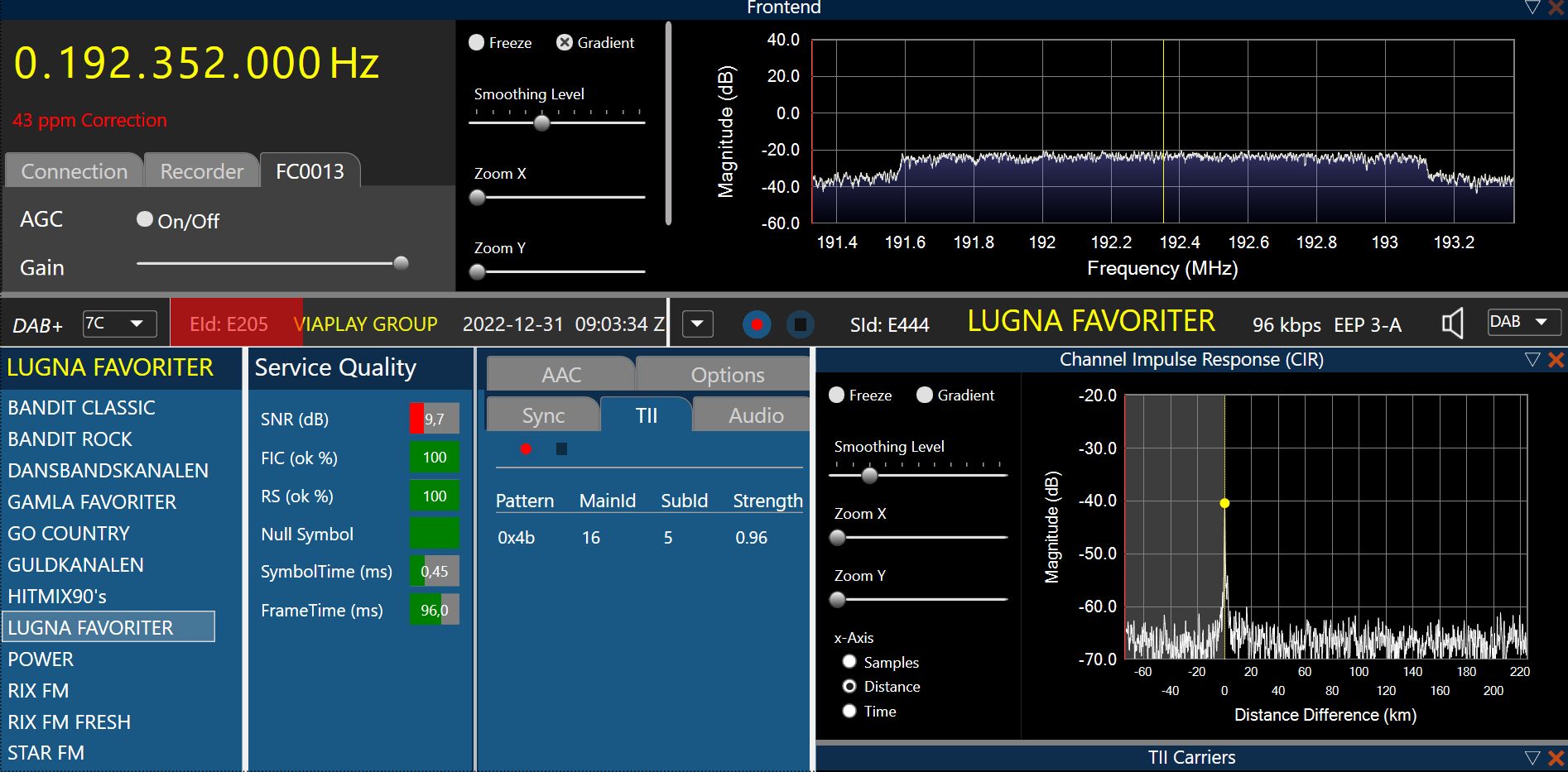This screenshot has width=1568, height=772.
Task: Open the DAB output mode dropdown
Action: pyautogui.click(x=1523, y=322)
